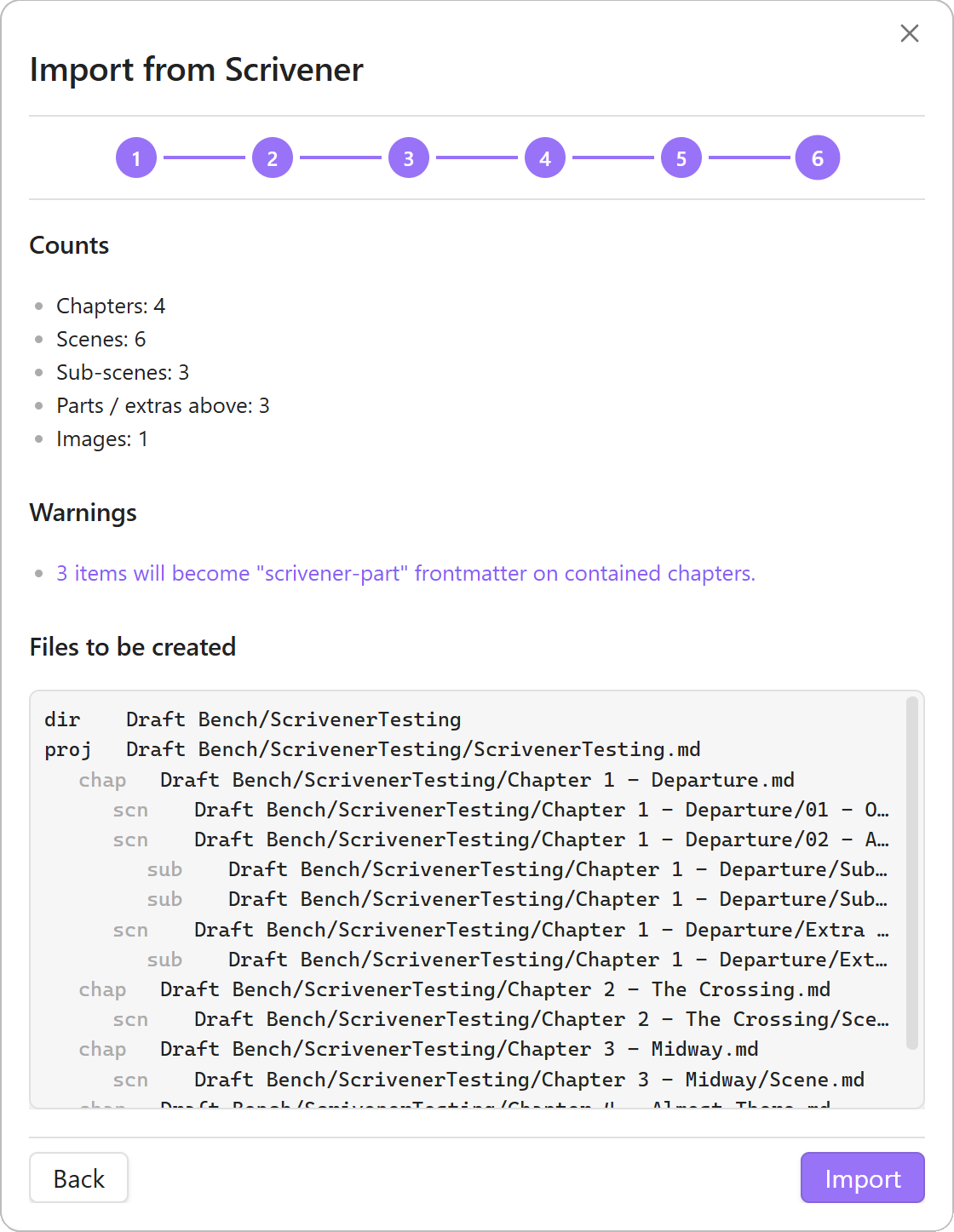
Task: Click the 'Files to be created' heading
Action: 133,647
